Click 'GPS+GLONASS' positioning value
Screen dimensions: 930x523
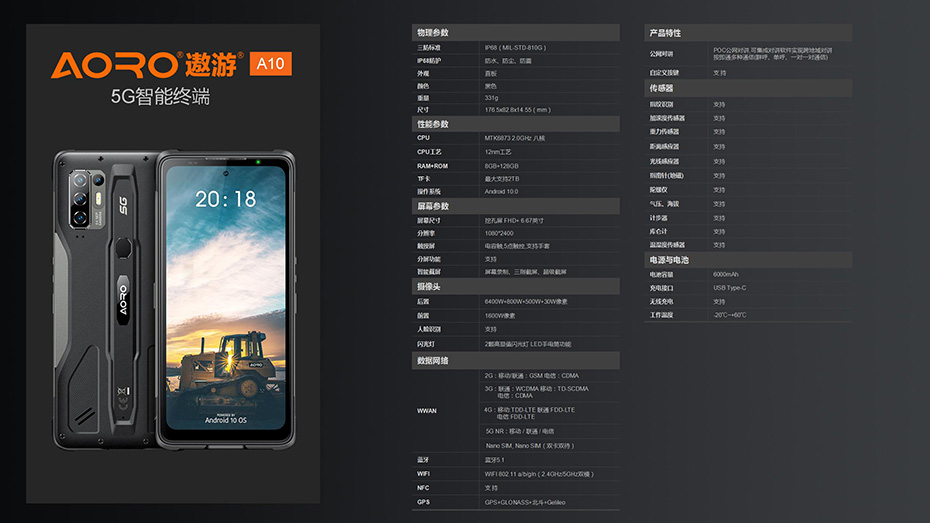(525, 502)
